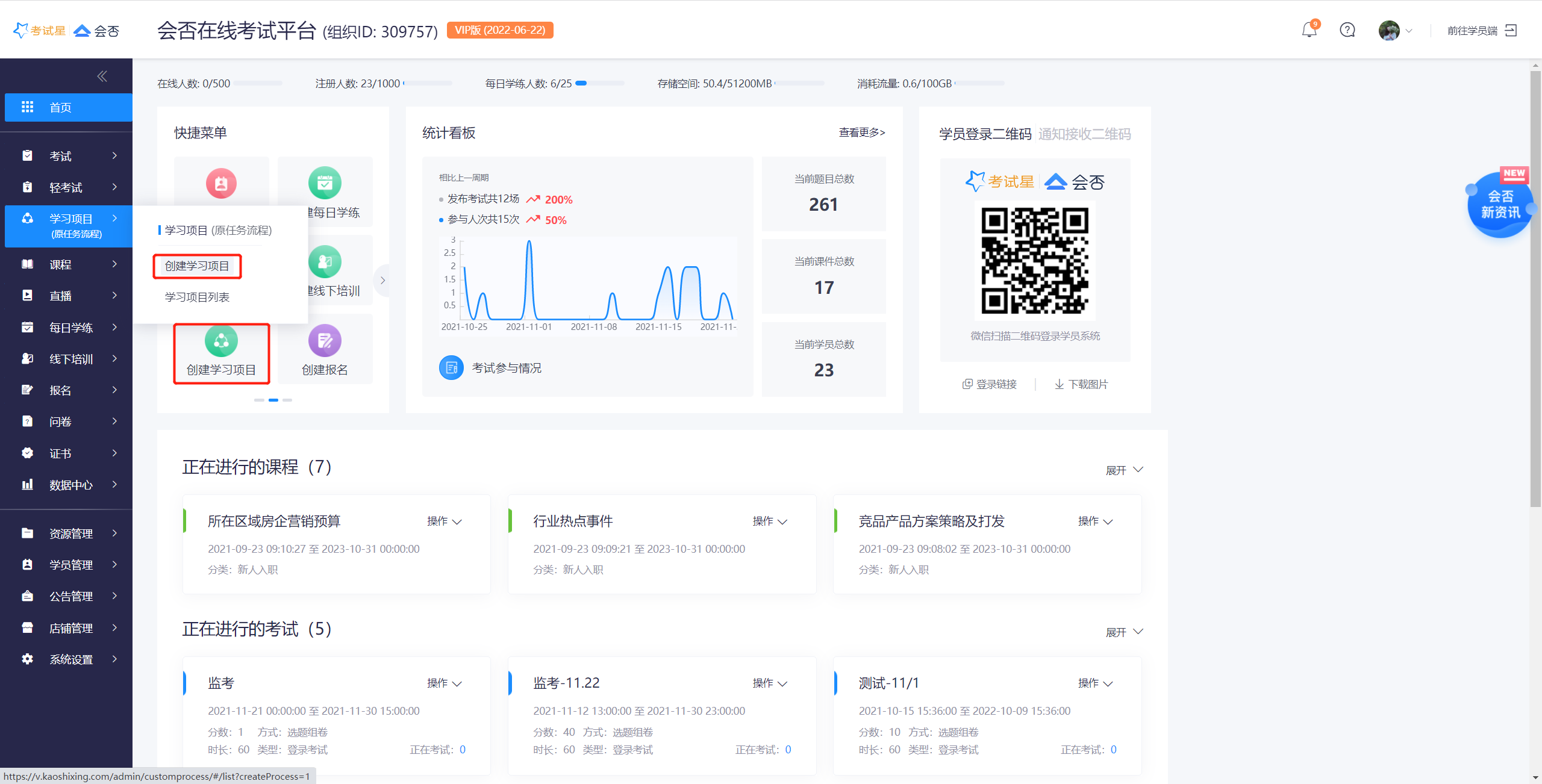Open the 会否新资讯 floating bubble

tap(1500, 205)
